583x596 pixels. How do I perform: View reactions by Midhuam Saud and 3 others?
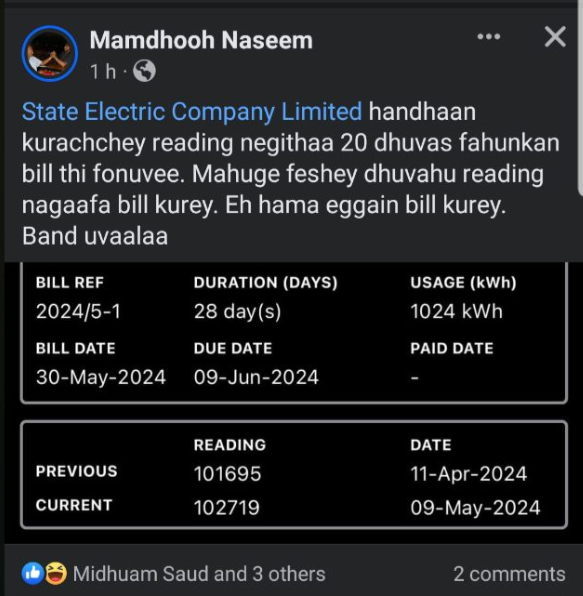coord(199,574)
